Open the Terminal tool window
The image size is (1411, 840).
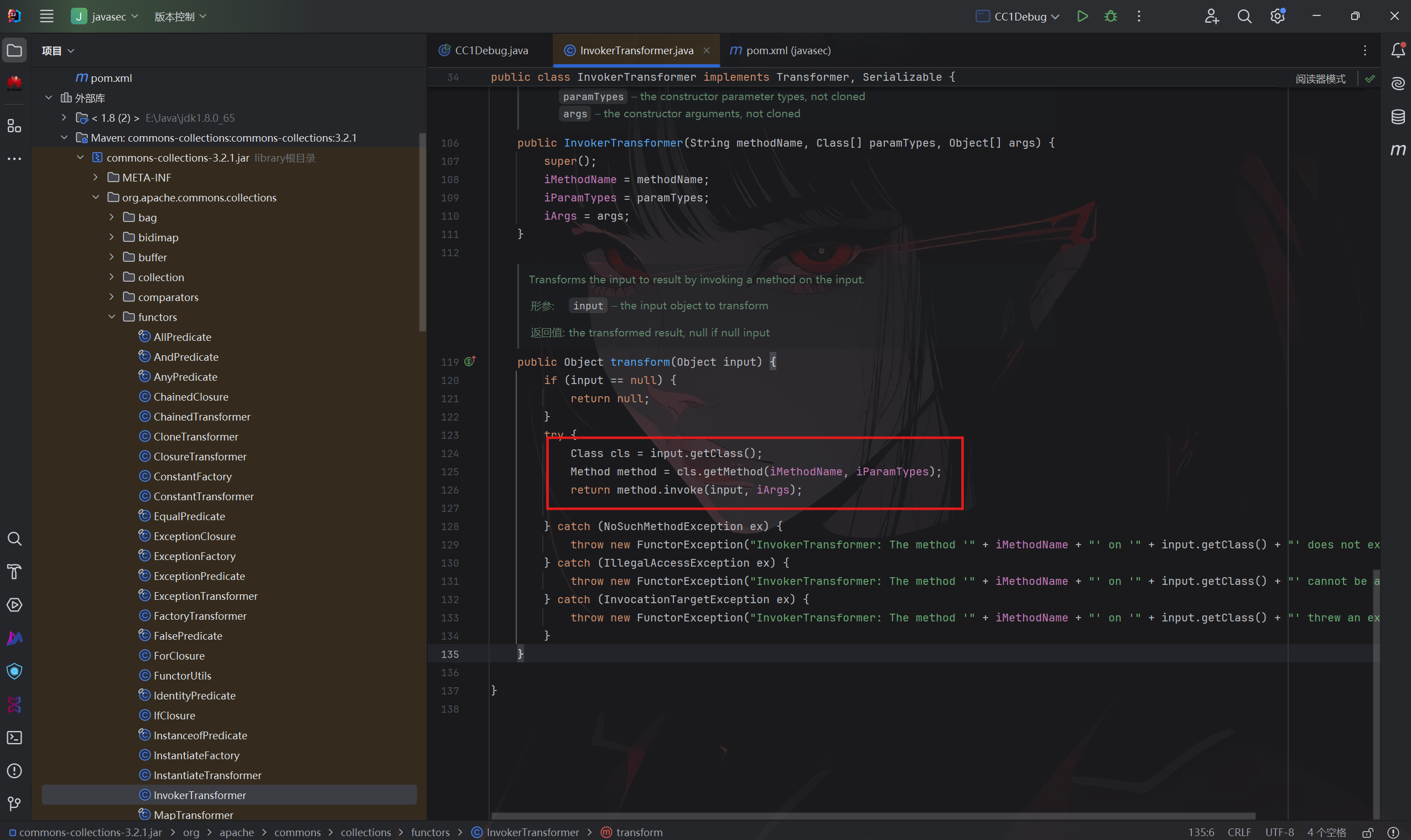[14, 738]
